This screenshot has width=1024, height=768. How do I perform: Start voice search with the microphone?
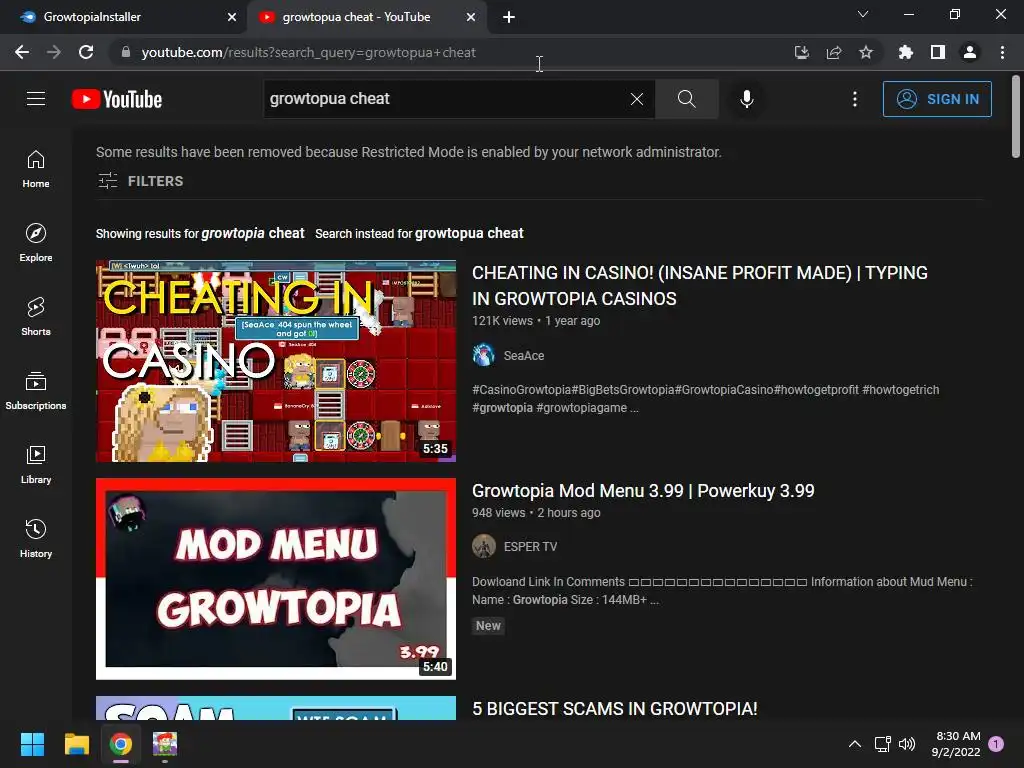(746, 99)
